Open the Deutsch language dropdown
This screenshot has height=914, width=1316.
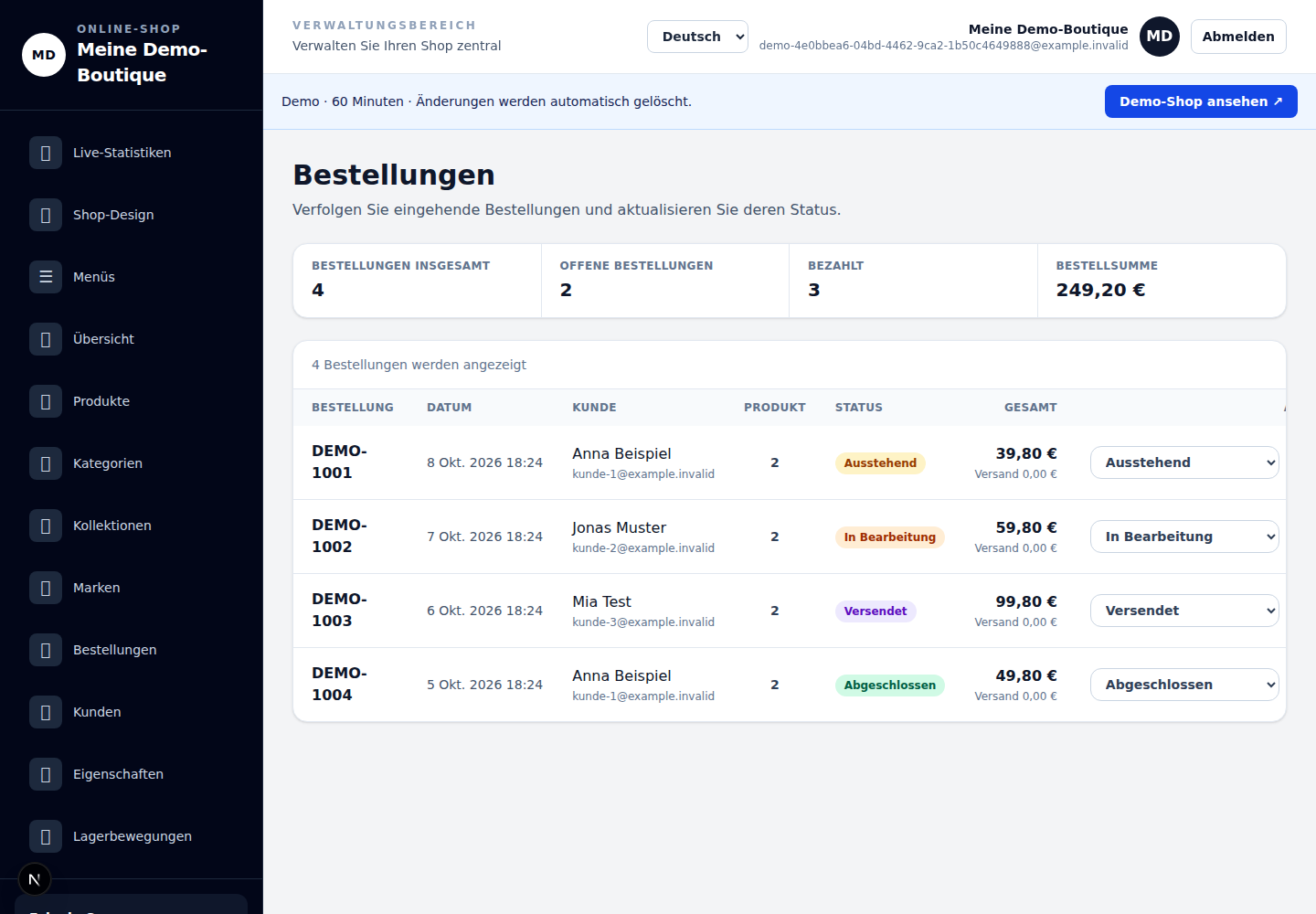click(697, 37)
